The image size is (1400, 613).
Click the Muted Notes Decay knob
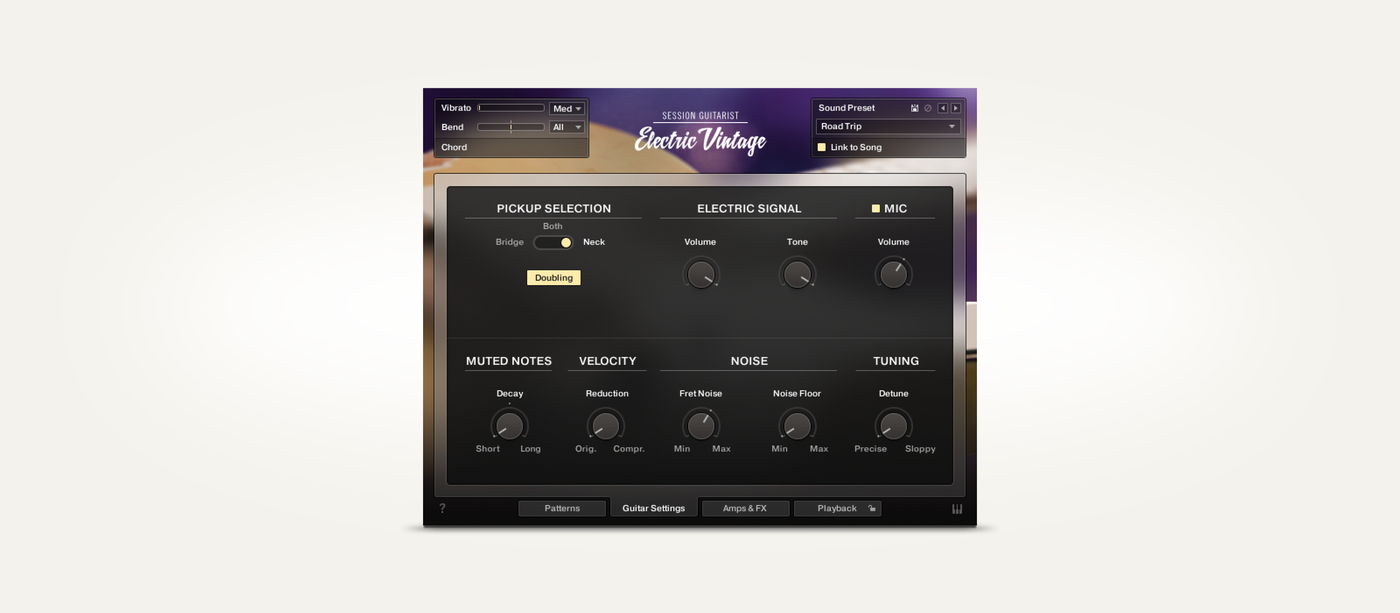click(510, 426)
